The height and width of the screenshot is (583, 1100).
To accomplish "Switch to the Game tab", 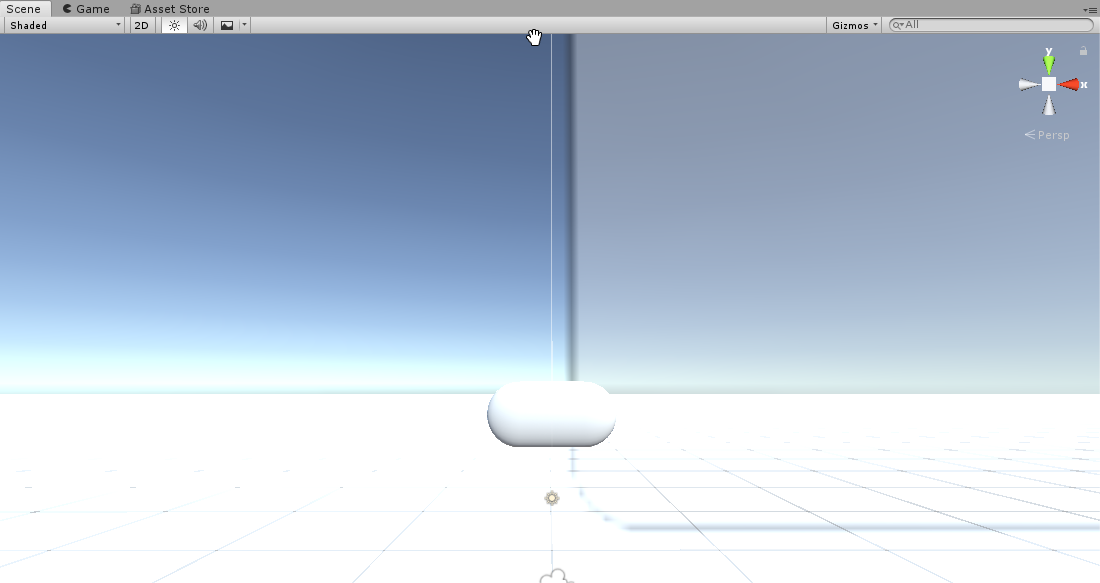I will coord(86,8).
